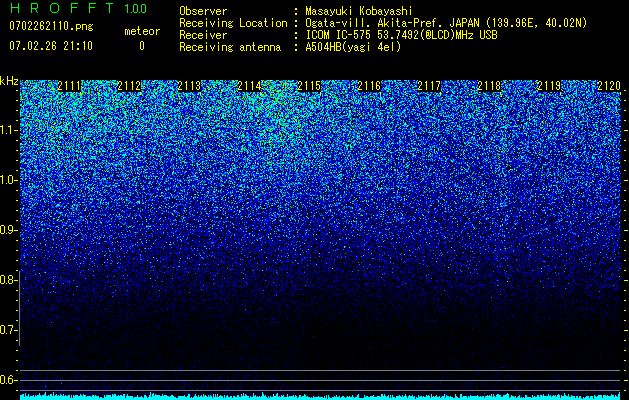Click the 2118 time marker

click(x=489, y=86)
